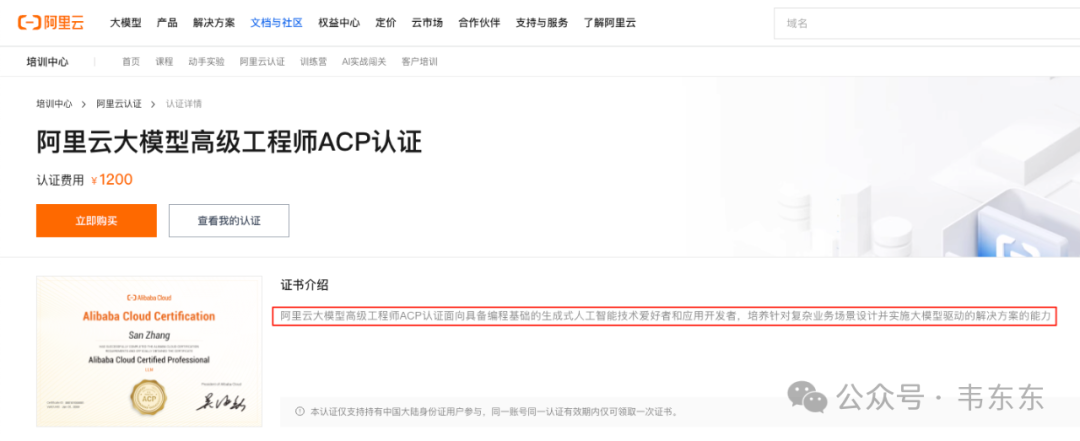
Task: Click the certificate description paragraph
Action: point(665,316)
